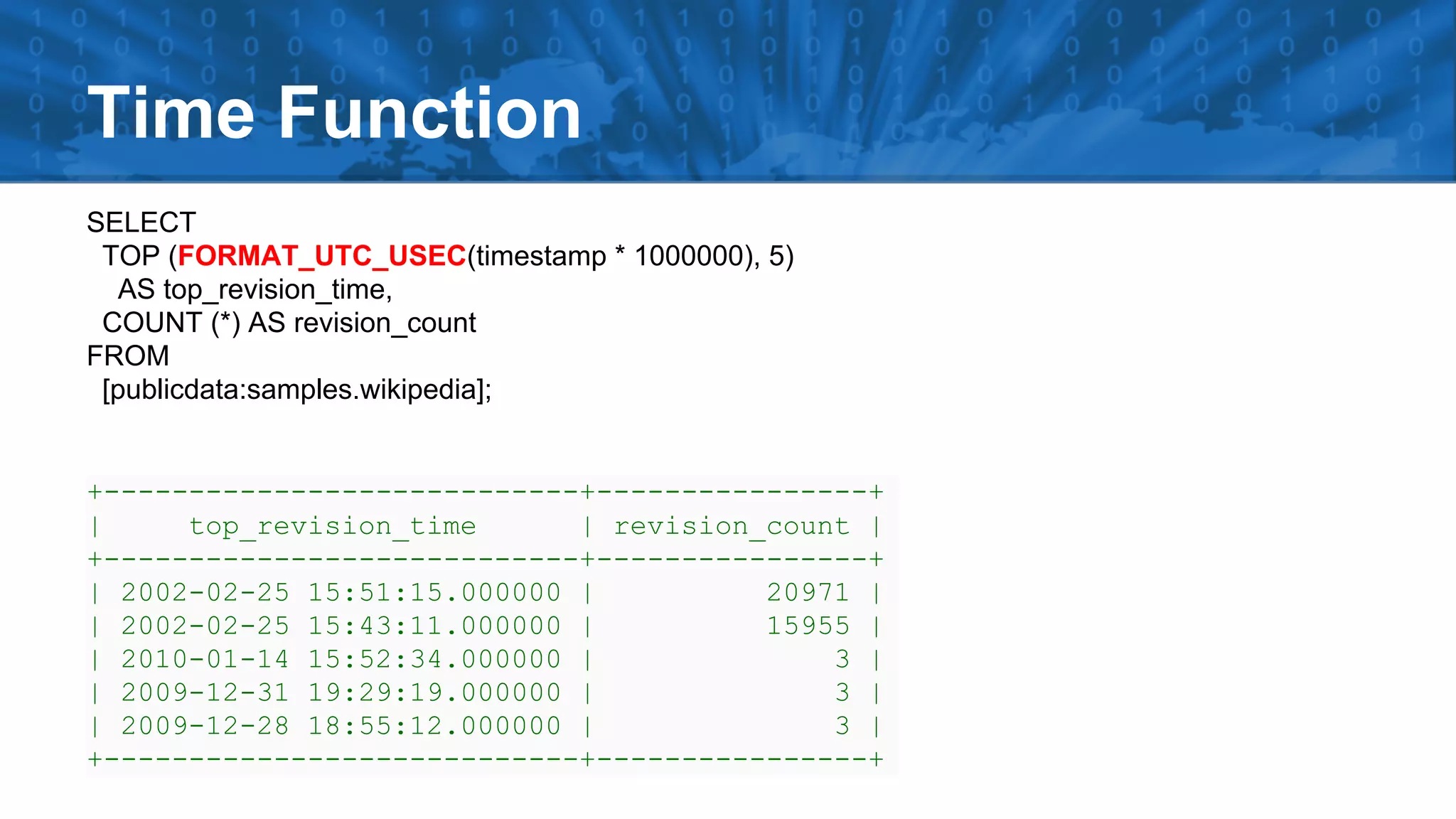
Task: Click the AS top_revision_time alias line
Action: coord(255,289)
